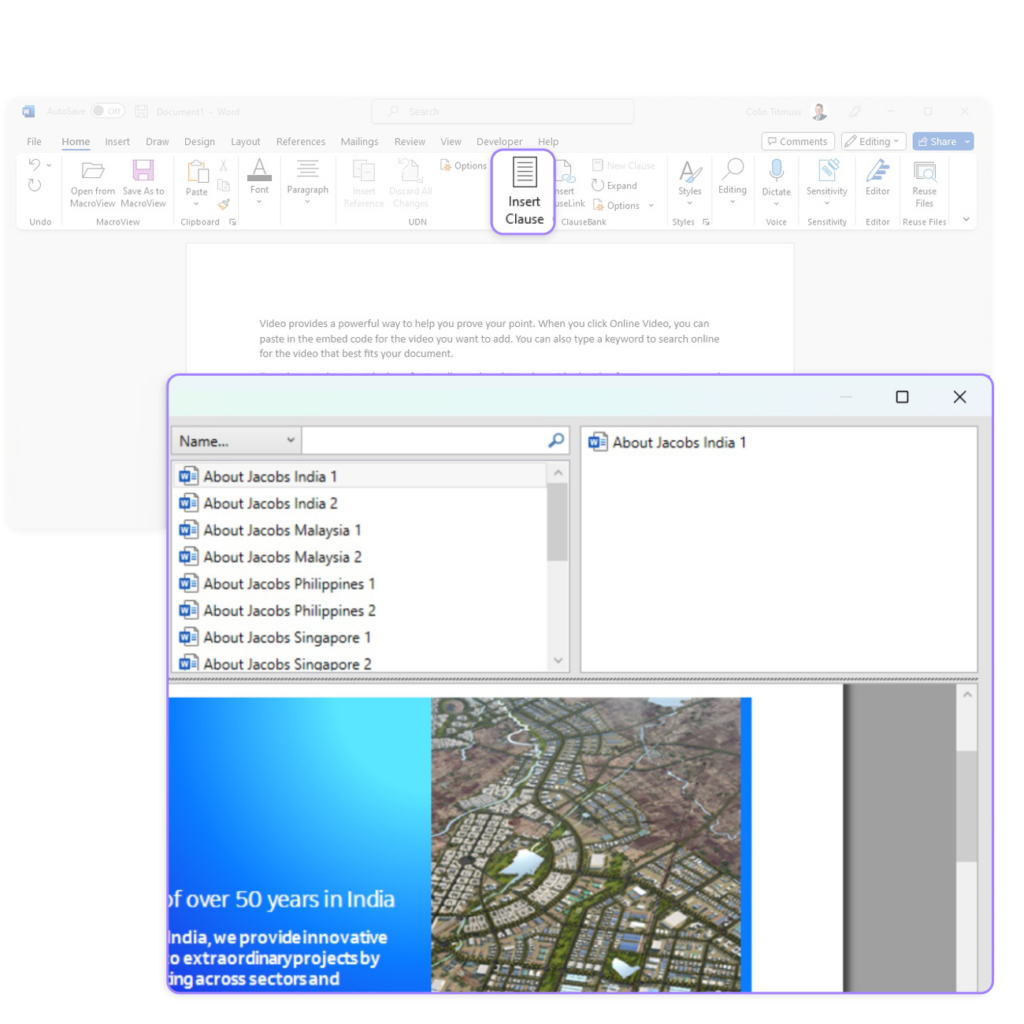1024x1024 pixels.
Task: Select About Jacobs Singapore 2
Action: click(360, 663)
